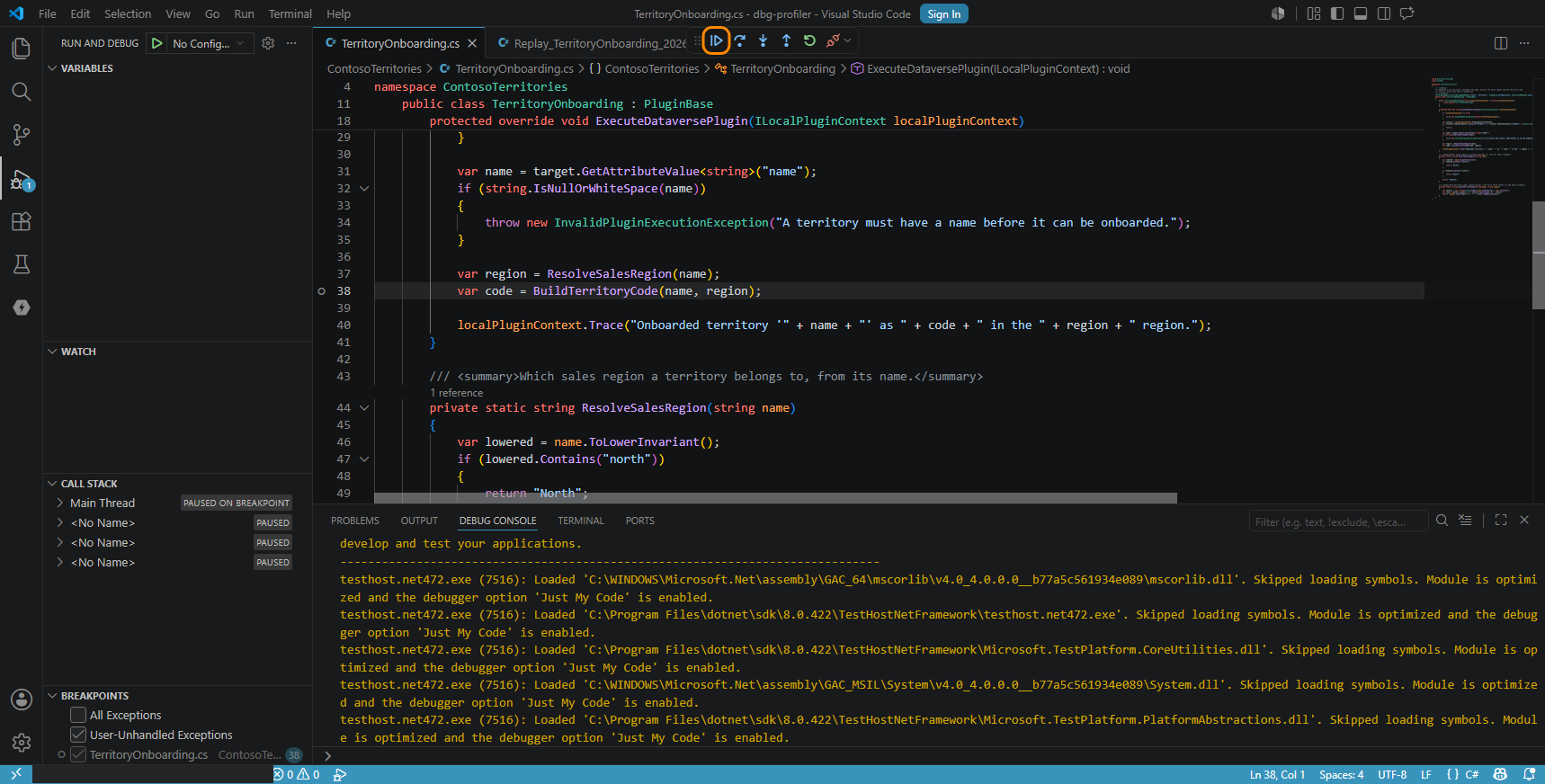This screenshot has width=1545, height=784.
Task: Clear the debug console output
Action: (x=1465, y=521)
